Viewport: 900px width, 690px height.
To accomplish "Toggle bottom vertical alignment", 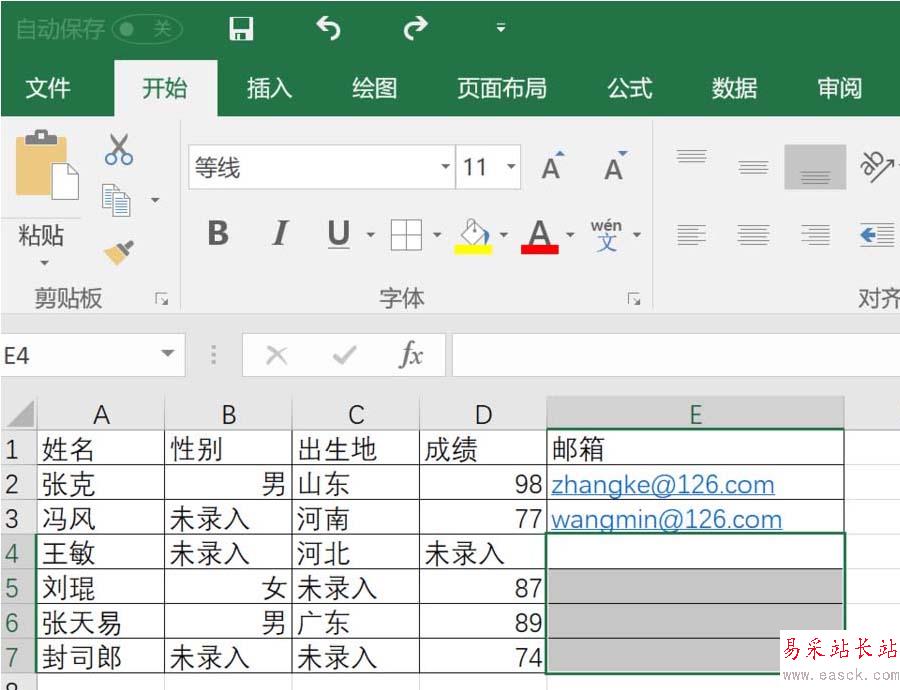I will point(815,166).
